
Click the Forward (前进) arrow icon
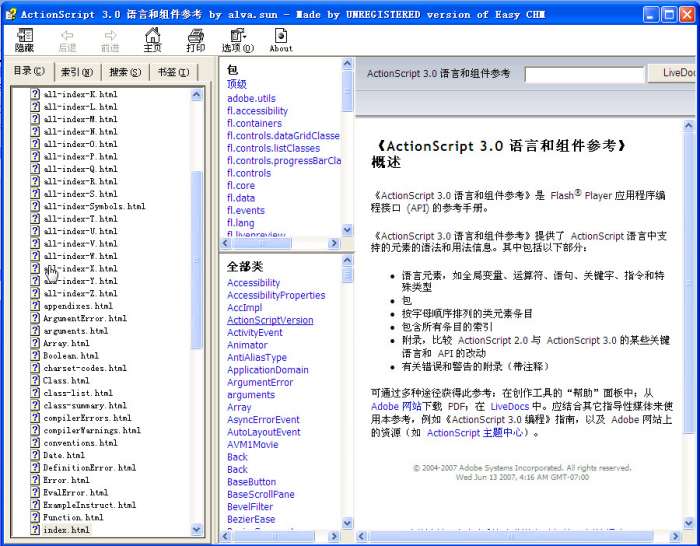tap(110, 35)
